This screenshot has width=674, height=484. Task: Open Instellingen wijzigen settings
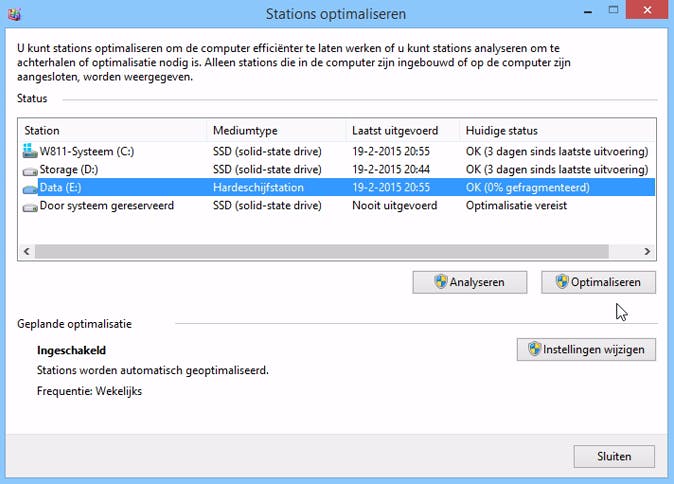click(x=586, y=349)
